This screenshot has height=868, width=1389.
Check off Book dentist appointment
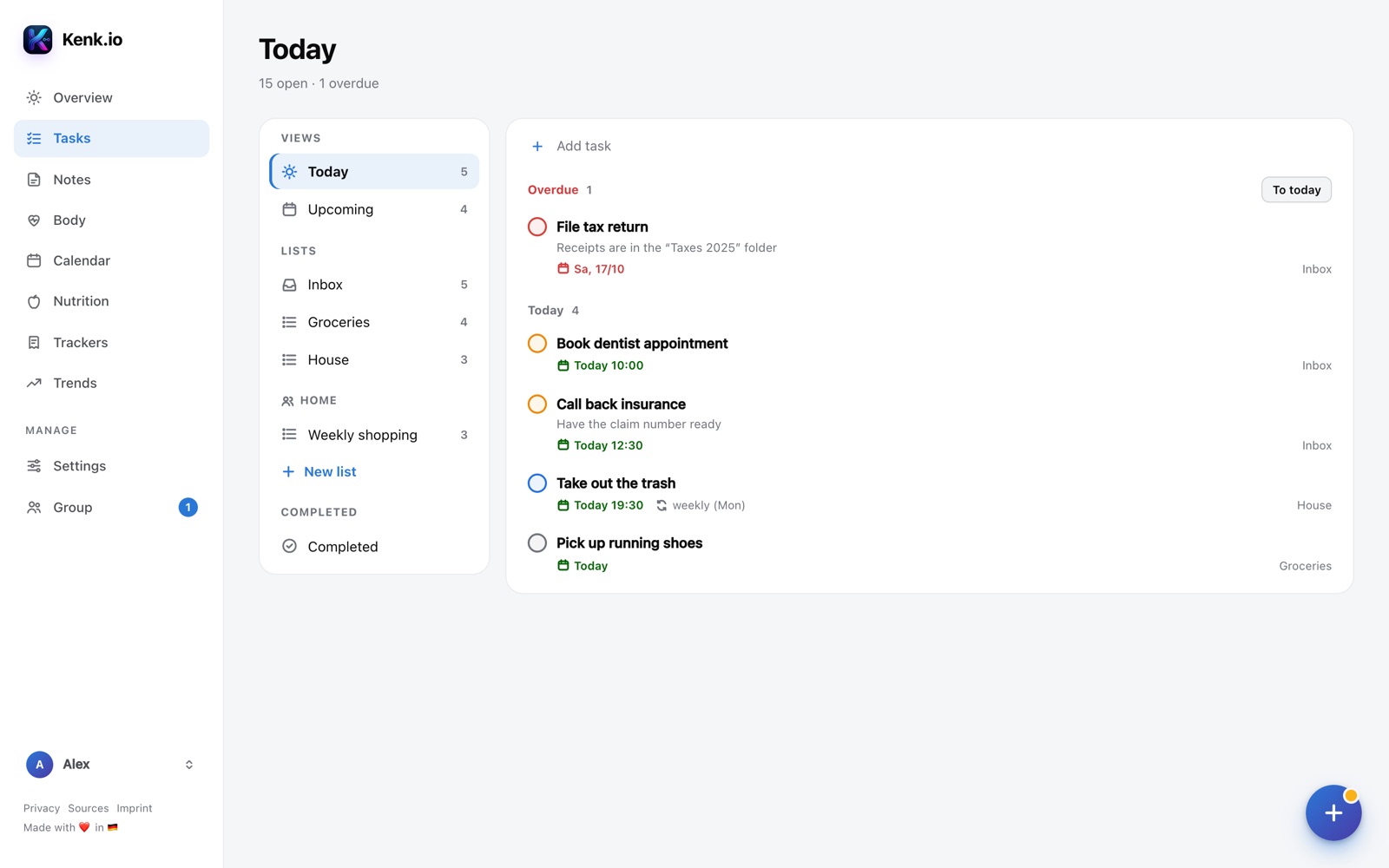click(537, 343)
